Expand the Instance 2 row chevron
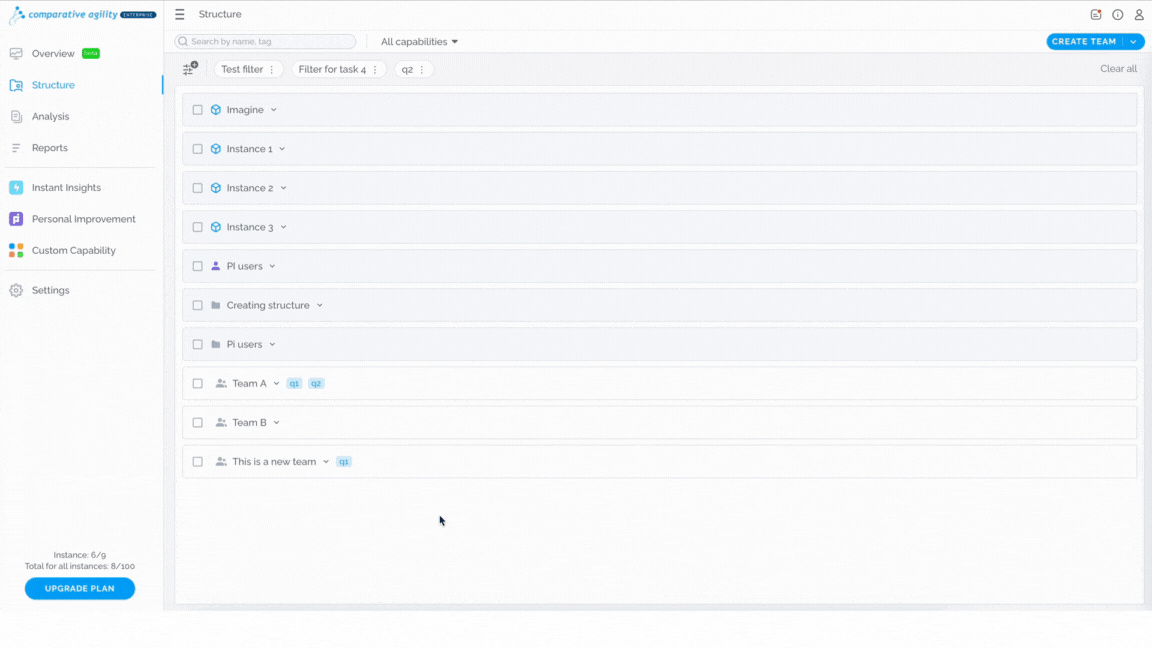Screen dimensions: 1152x648 tap(284, 188)
